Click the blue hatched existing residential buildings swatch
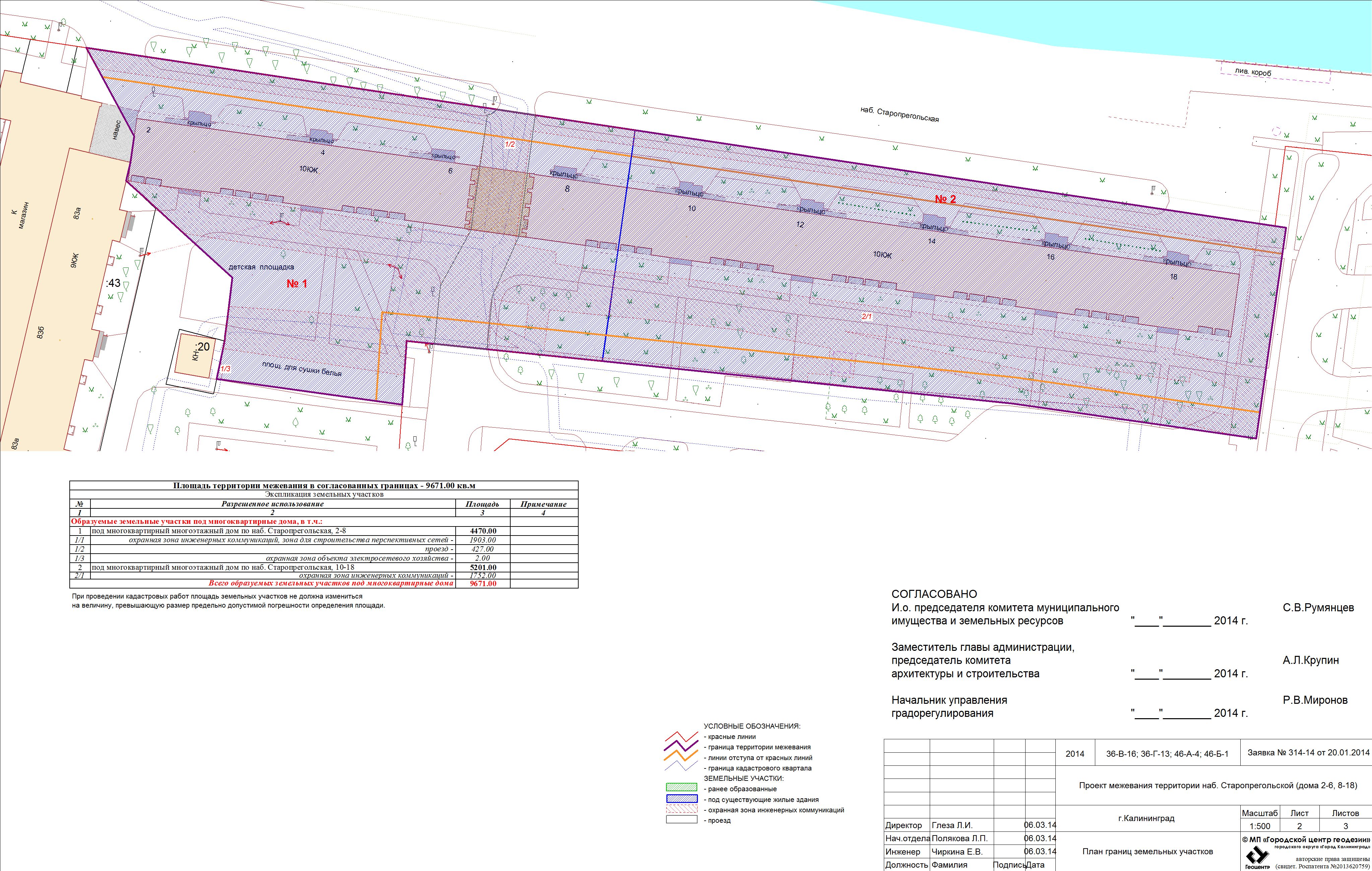This screenshot has width=1372, height=871. [x=681, y=799]
